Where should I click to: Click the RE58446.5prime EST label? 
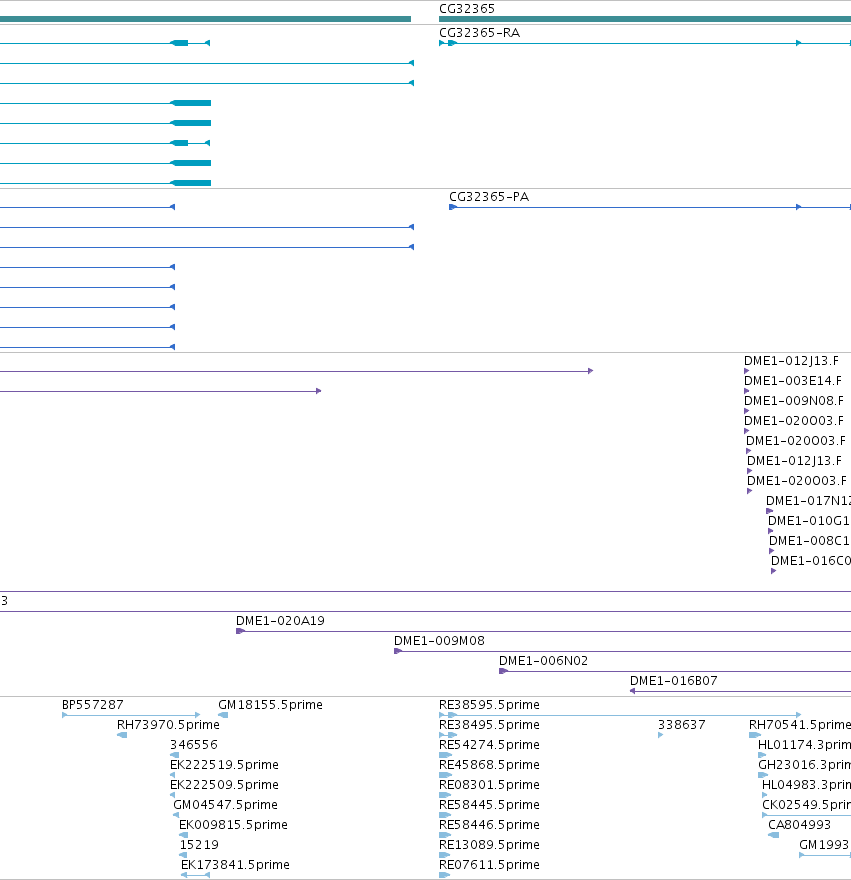tap(489, 824)
